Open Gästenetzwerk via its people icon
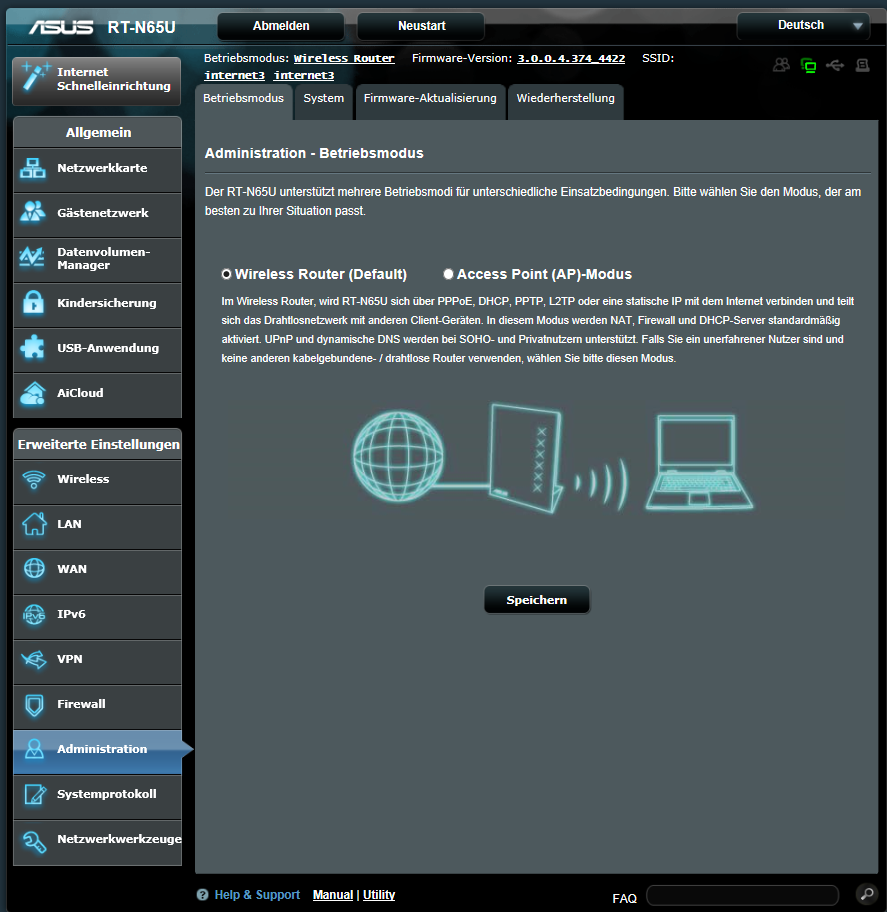Image resolution: width=887 pixels, height=912 pixels. (x=33, y=213)
